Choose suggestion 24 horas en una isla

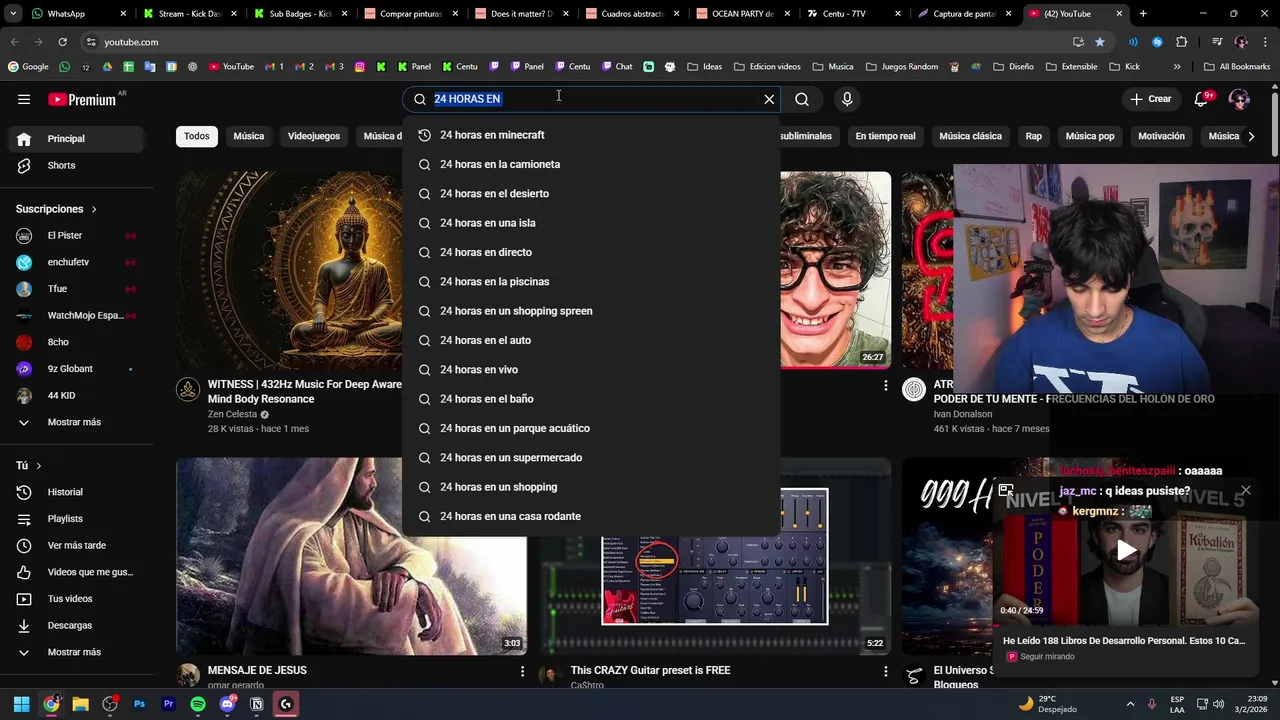[591, 223]
